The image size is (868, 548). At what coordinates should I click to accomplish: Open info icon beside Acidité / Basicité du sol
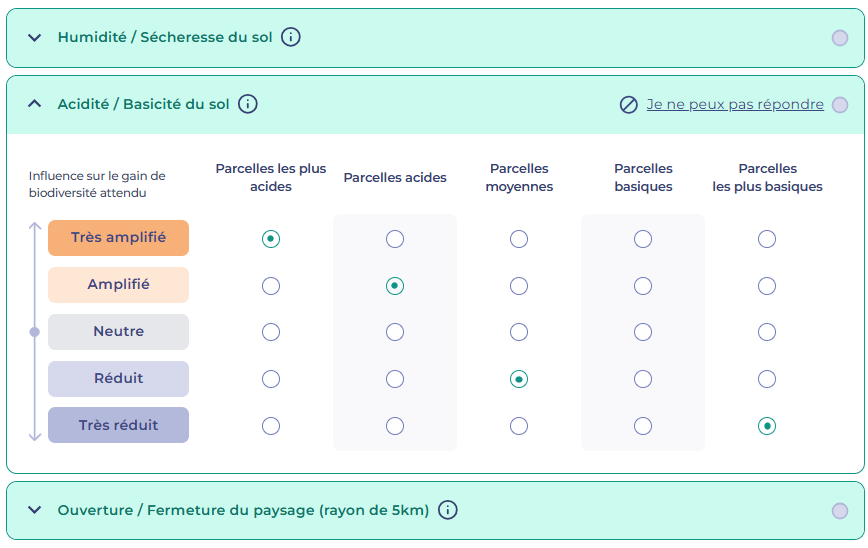(x=247, y=104)
